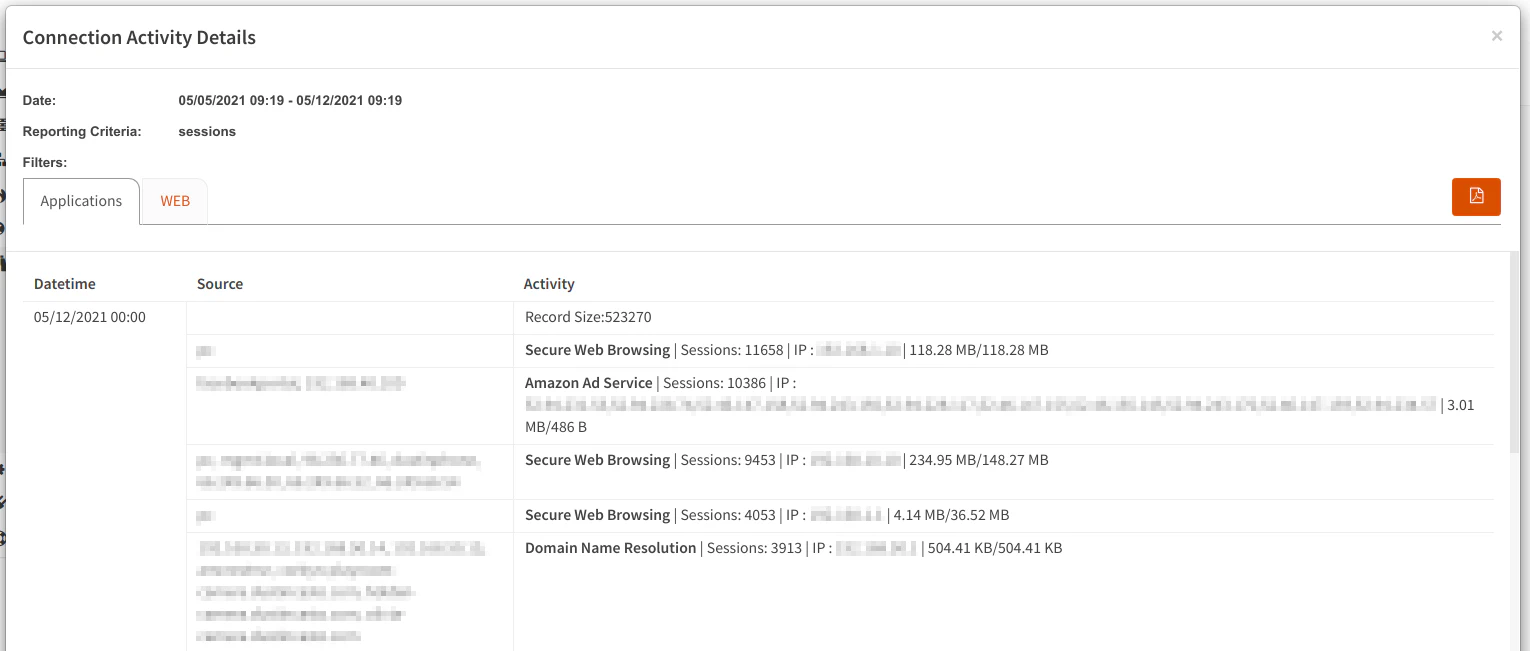Select Secure Web Browsing 4053 sessions row
Screen dimensions: 1530x651
click(840, 516)
